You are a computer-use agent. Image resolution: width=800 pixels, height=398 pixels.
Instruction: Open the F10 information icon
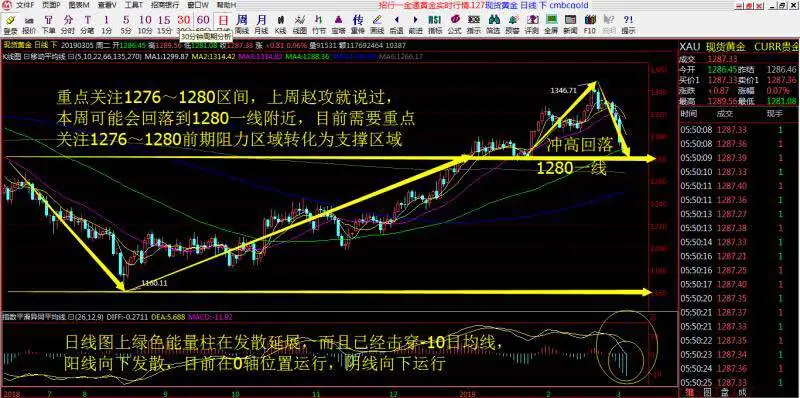click(x=589, y=23)
